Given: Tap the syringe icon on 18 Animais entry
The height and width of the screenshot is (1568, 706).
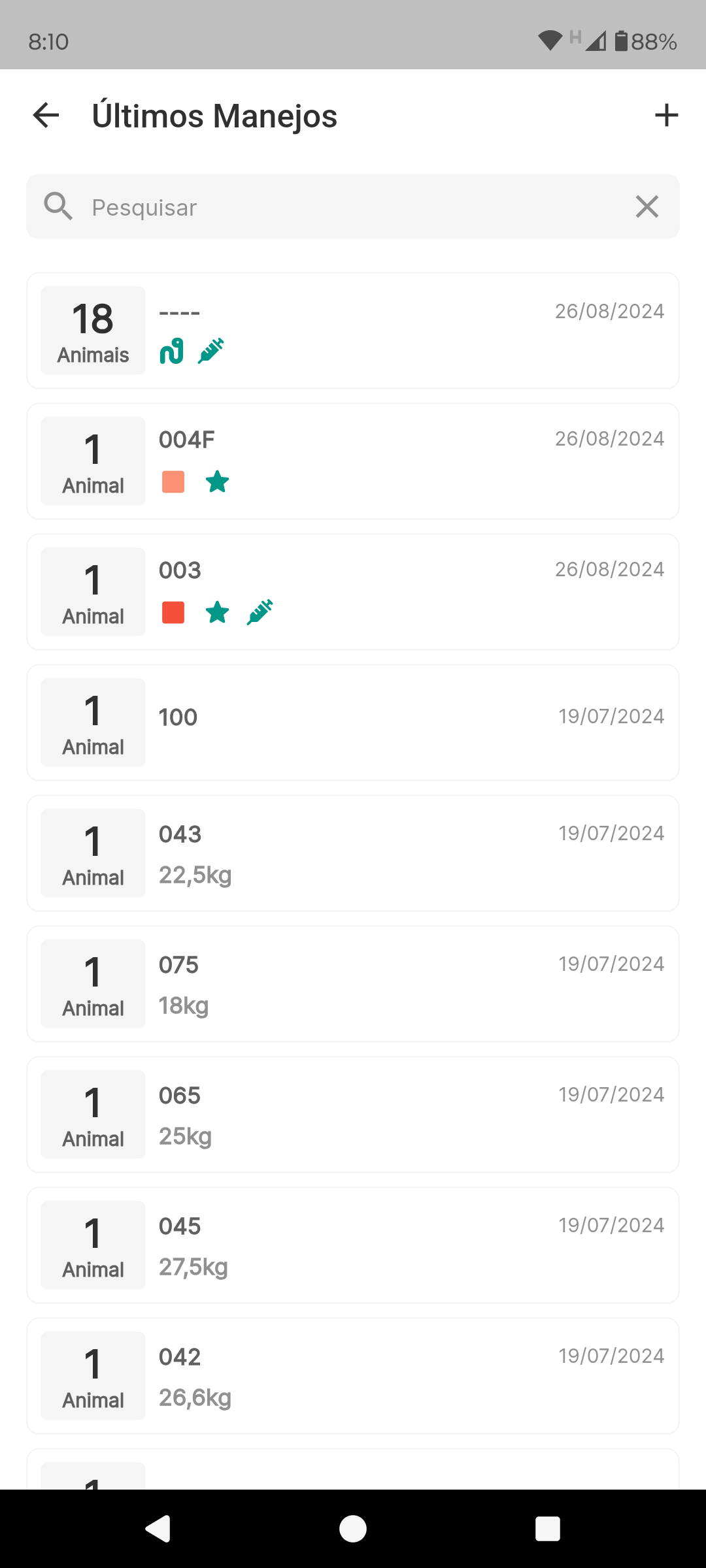Looking at the screenshot, I should tap(211, 351).
